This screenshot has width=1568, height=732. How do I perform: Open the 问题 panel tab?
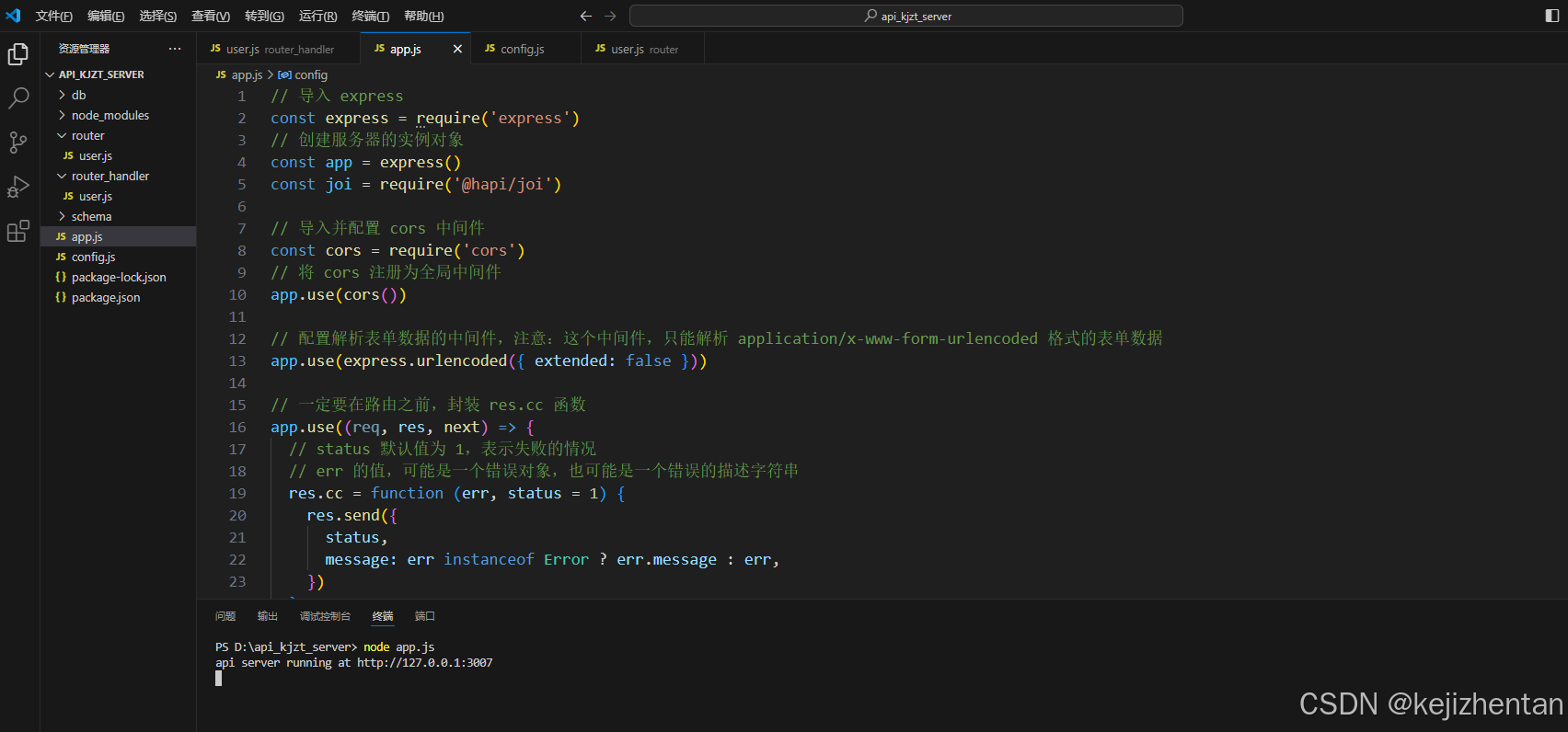[225, 616]
